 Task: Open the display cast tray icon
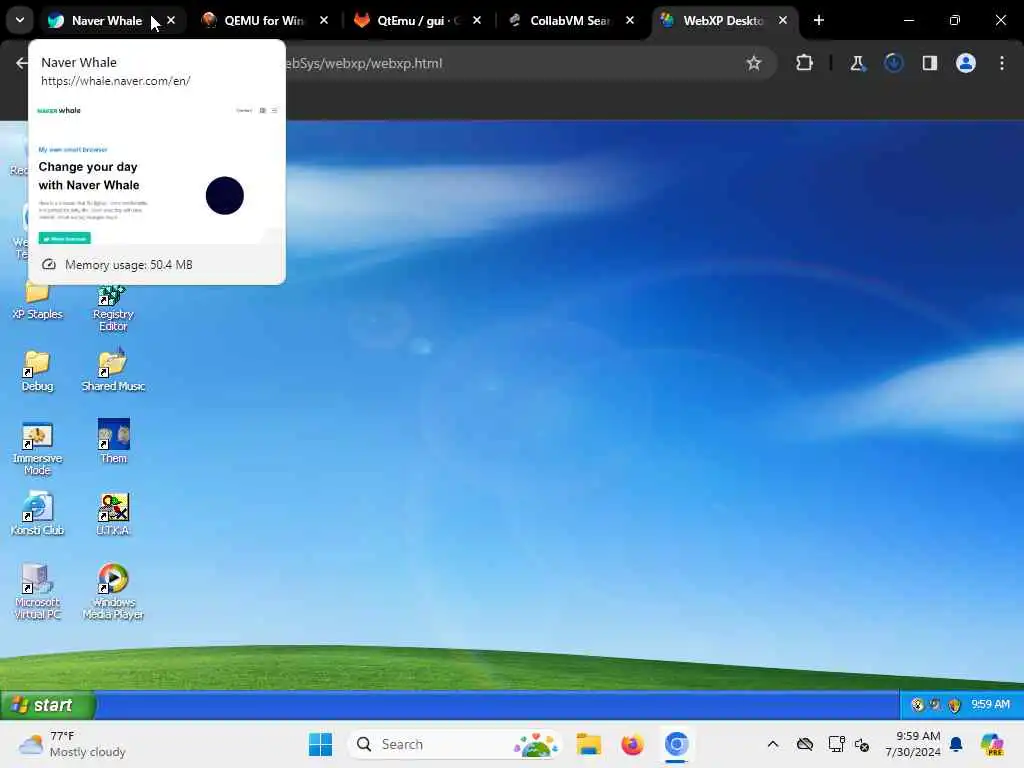pyautogui.click(x=835, y=744)
